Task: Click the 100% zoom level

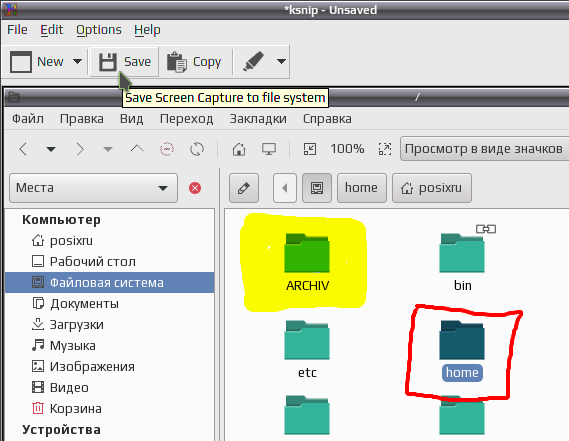Action: click(347, 149)
